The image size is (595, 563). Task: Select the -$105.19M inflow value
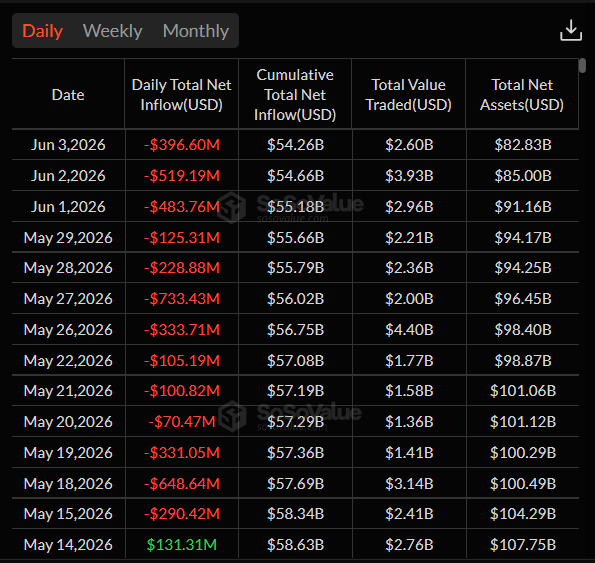pos(182,361)
